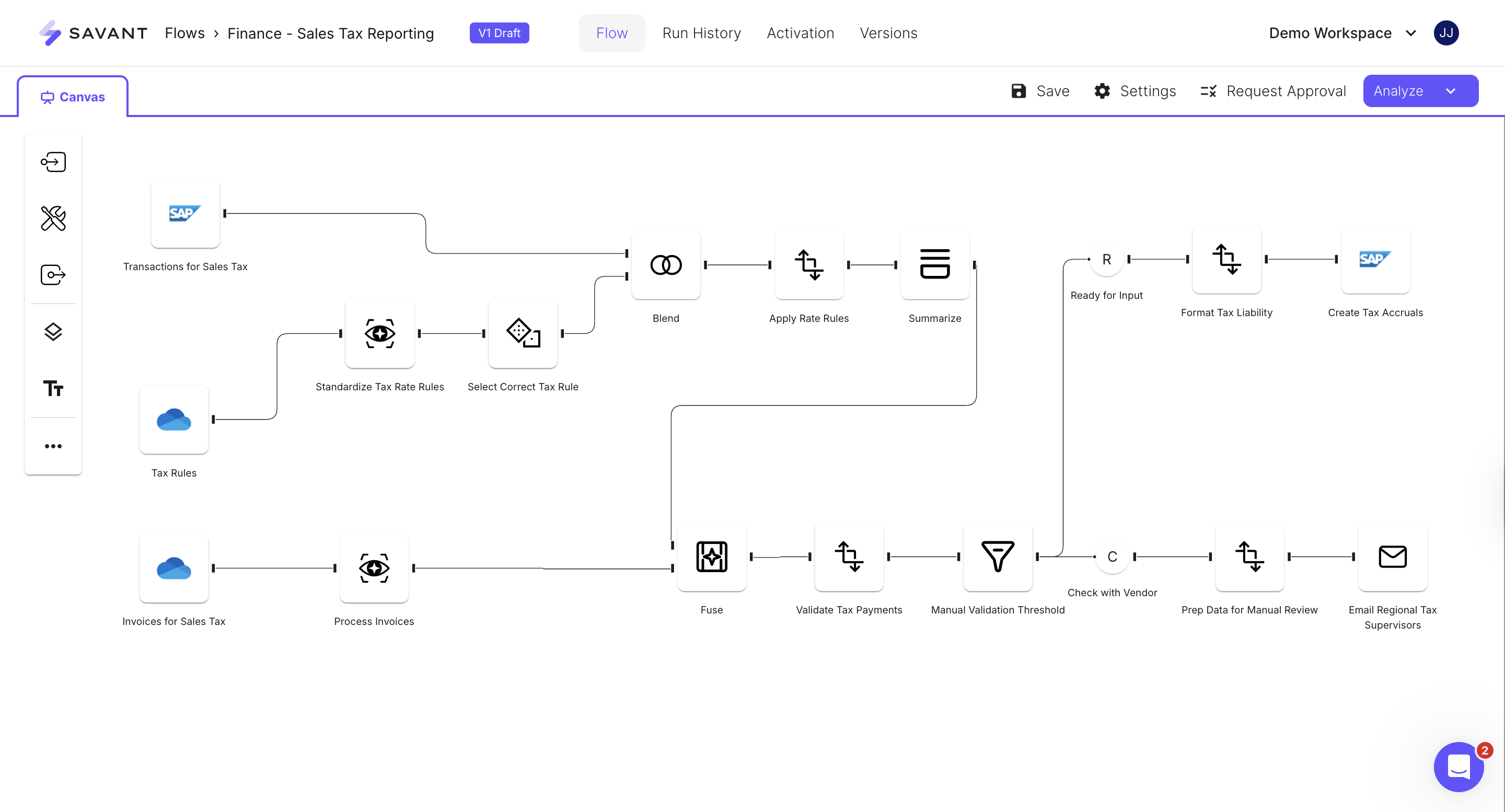
Task: Open the layers tool in sidebar
Action: click(x=53, y=332)
